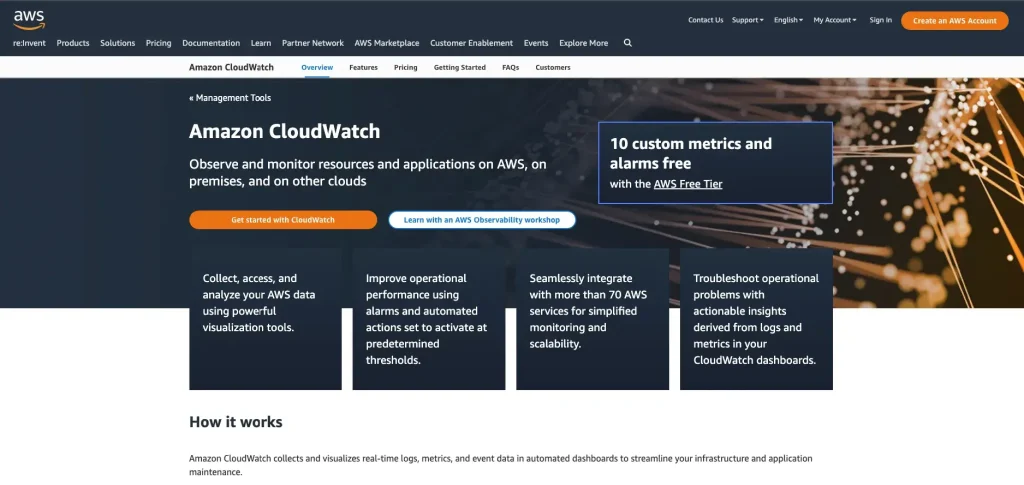Viewport: 1024px width, 485px height.
Task: Click the AWS logo
Action: 29,20
